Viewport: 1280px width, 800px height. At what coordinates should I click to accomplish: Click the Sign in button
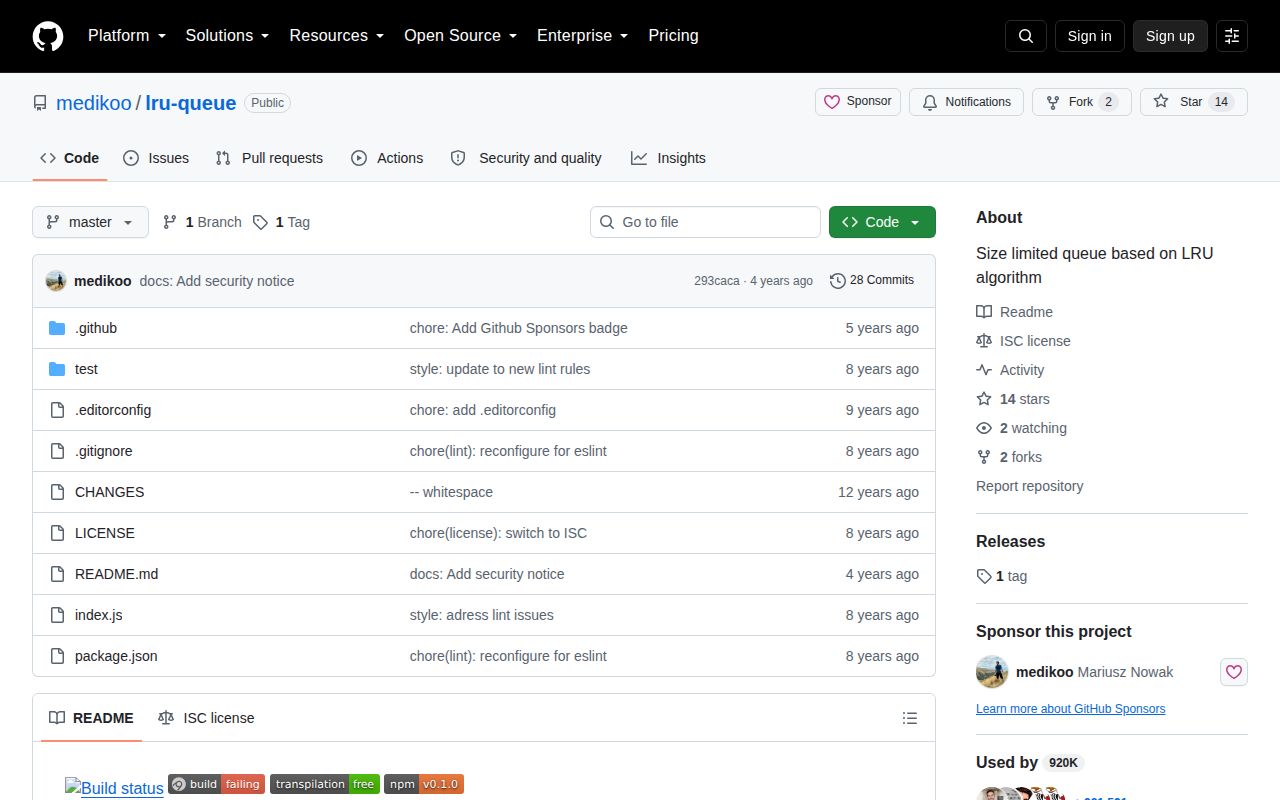(x=1089, y=36)
